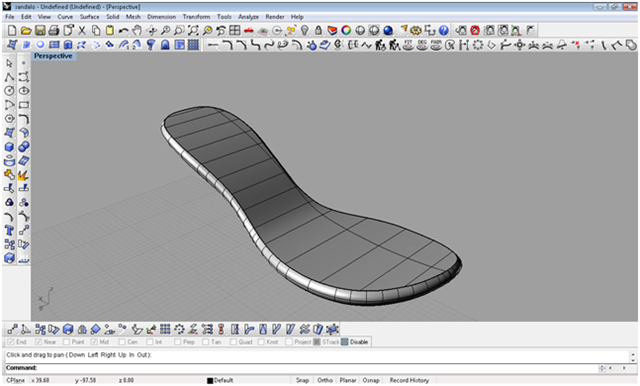This screenshot has height=386, width=640.
Task: Select the Box solid tool
Action: [9, 146]
